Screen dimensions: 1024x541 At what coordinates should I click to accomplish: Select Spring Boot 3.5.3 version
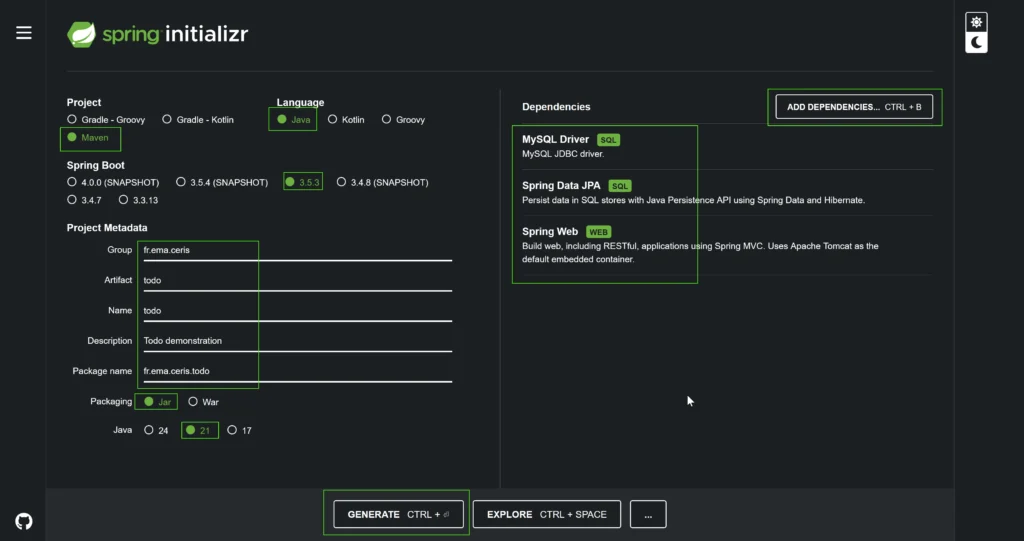[x=302, y=182]
